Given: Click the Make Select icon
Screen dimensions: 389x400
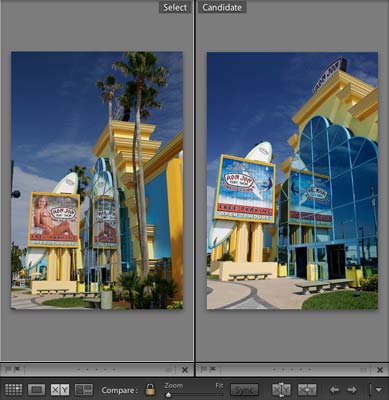Looking at the screenshot, I should coord(307,389).
